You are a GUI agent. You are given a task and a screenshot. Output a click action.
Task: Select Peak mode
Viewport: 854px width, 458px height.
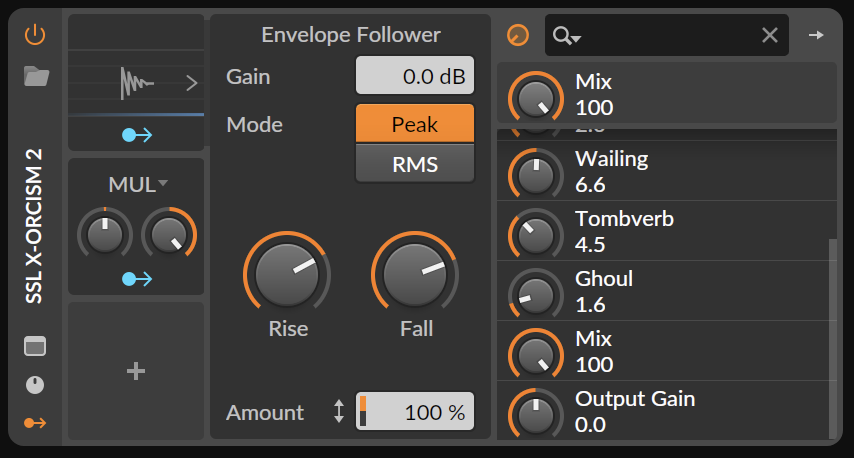[x=414, y=125]
